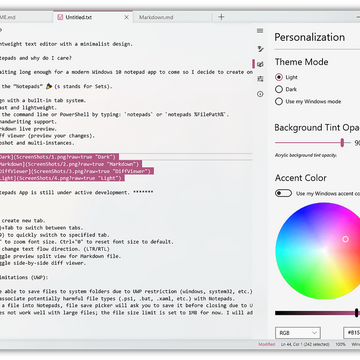
Task: Close the Untitled.txt tab
Action: tap(126, 17)
